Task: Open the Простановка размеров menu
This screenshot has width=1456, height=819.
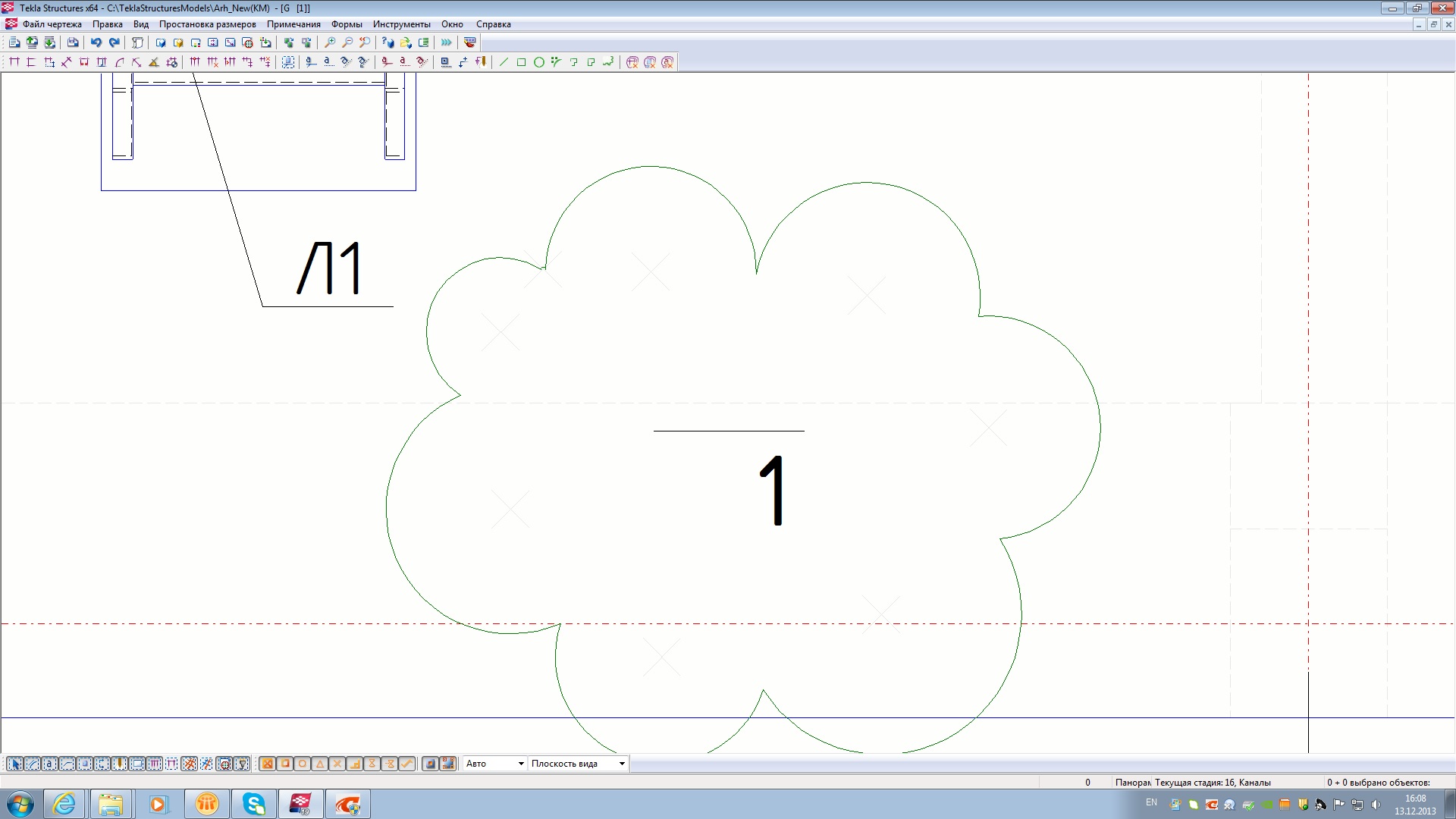Action: click(x=207, y=24)
